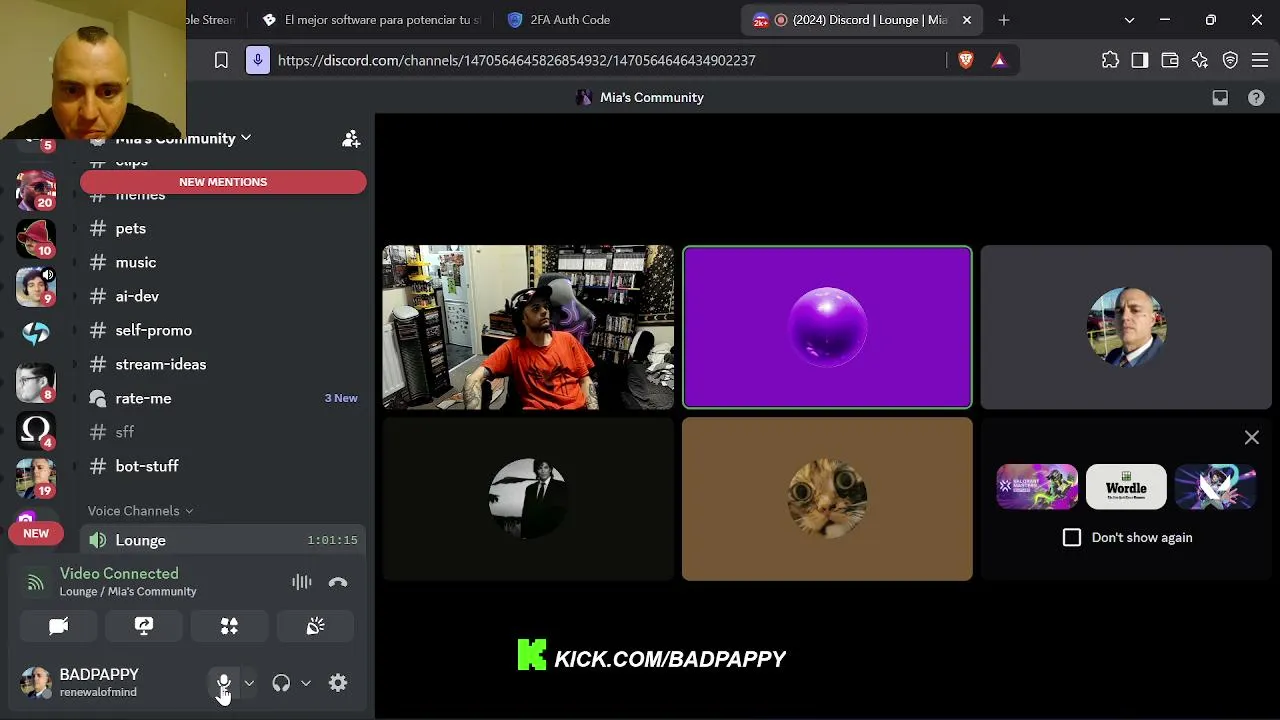
Task: Select the cat avatar participant tile
Action: [x=827, y=499]
